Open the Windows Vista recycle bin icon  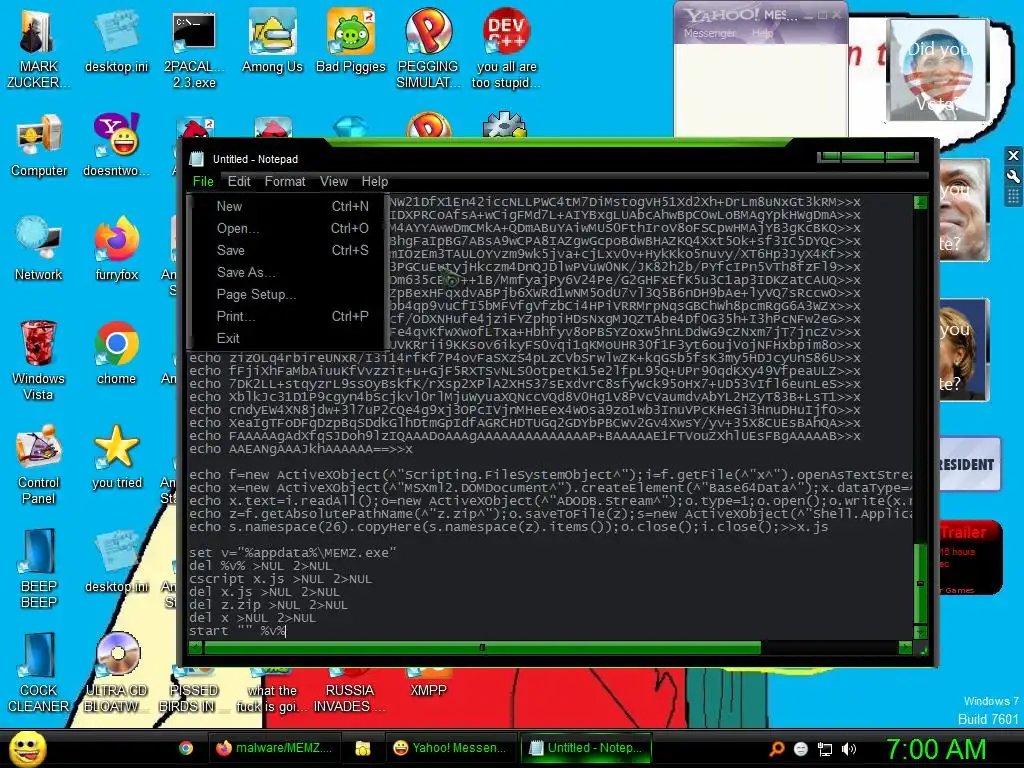coord(38,359)
